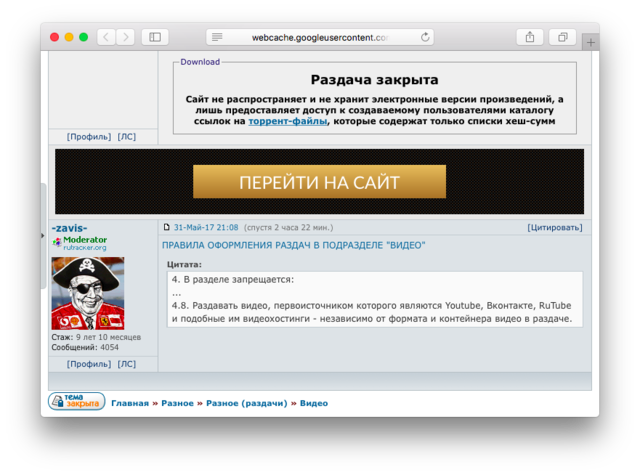Open the ПРАВИЛА ОФОРМЛЕНИЯ РАЗДАЧ rules link
Image resolution: width=640 pixels, height=475 pixels.
[293, 245]
